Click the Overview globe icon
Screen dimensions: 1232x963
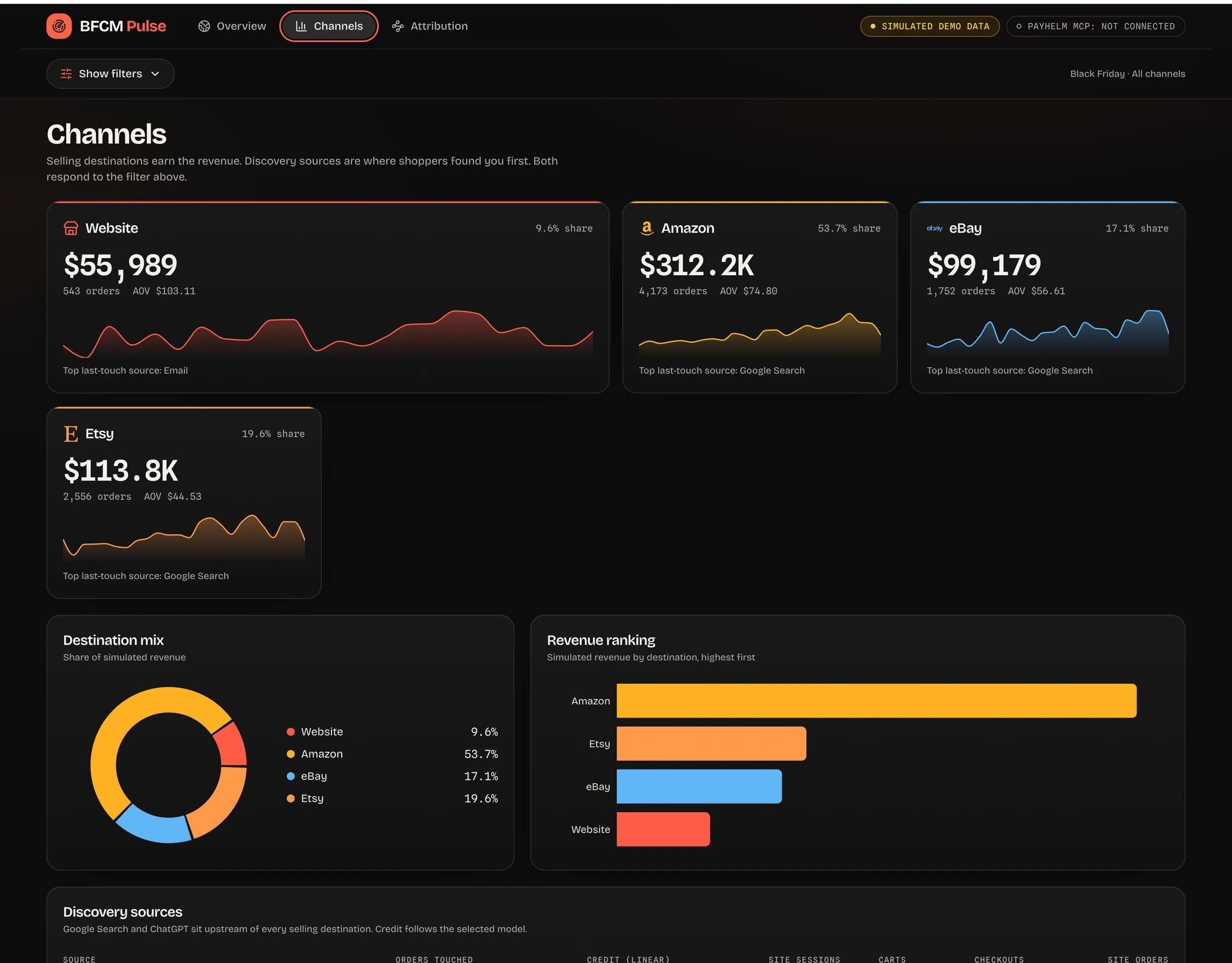point(204,26)
